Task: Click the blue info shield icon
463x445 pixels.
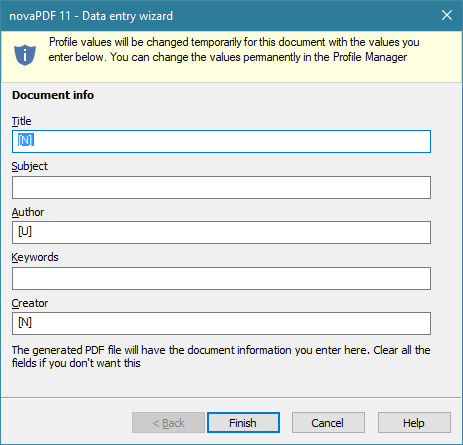Action: [x=25, y=55]
